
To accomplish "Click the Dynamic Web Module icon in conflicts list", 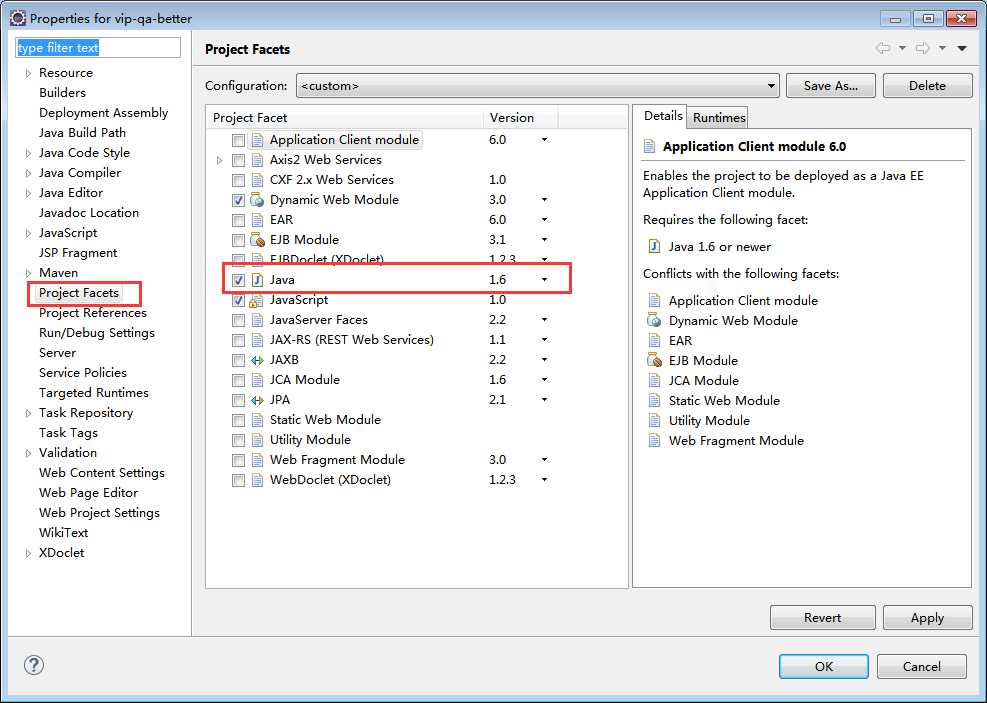I will (x=654, y=320).
